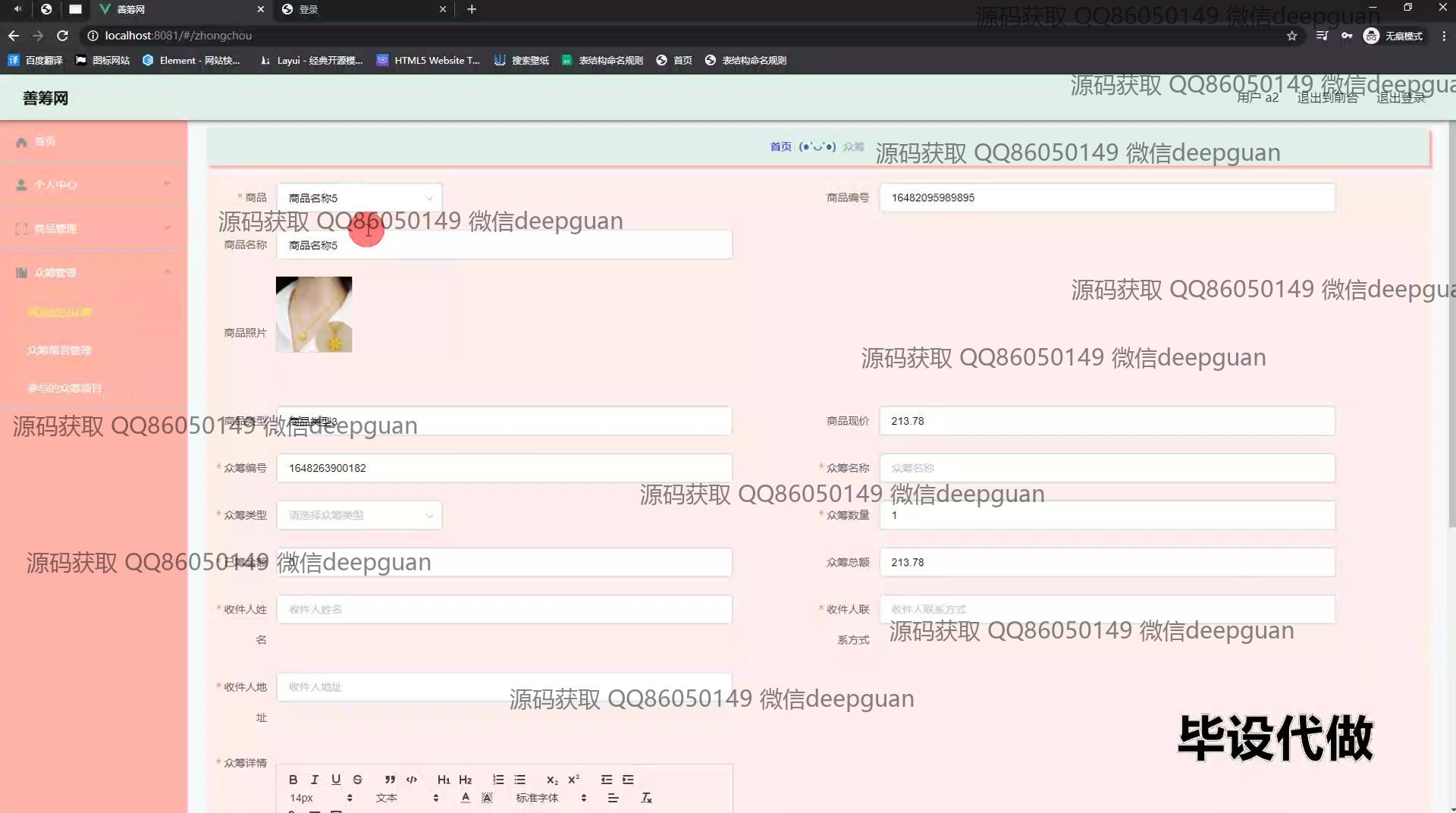Apply H1 heading style

pos(444,780)
